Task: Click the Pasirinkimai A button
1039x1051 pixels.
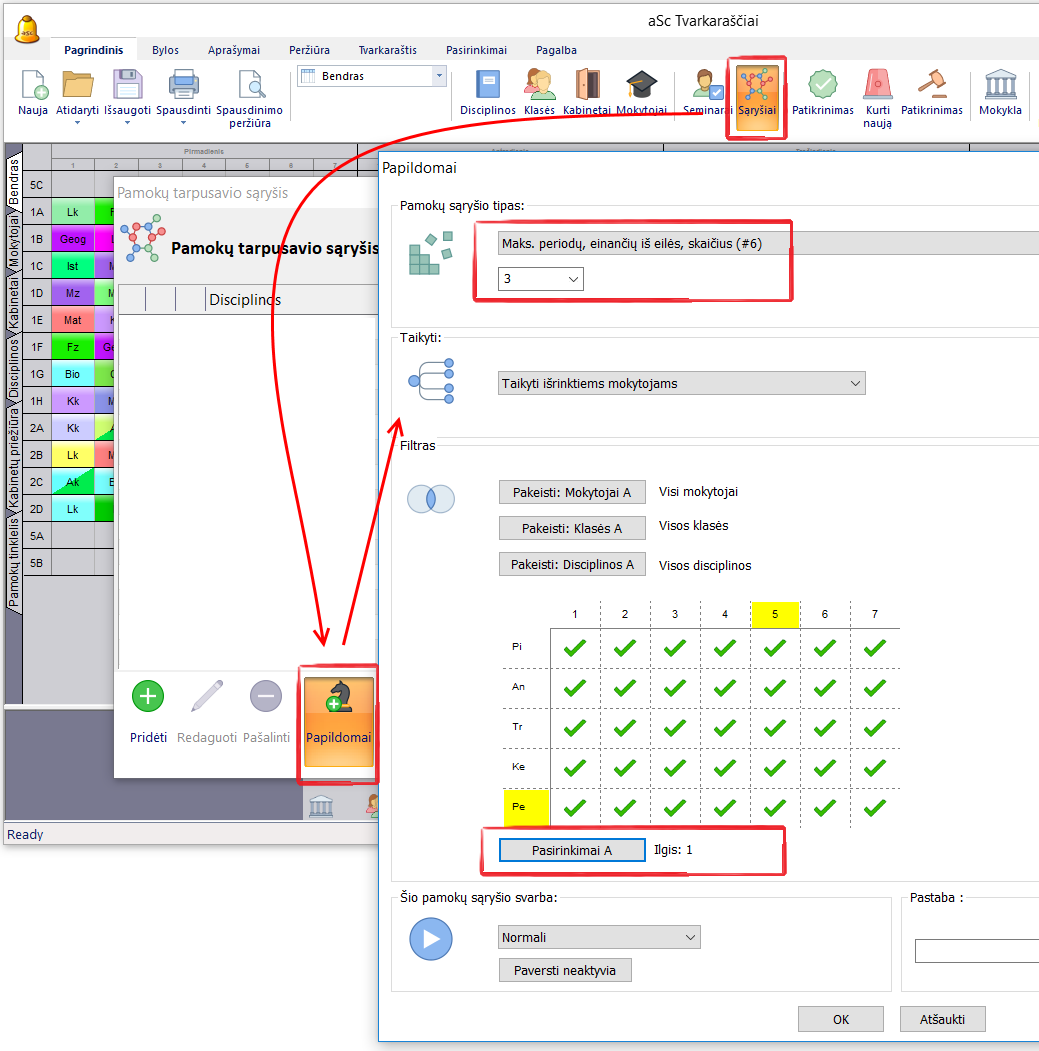Action: (572, 850)
